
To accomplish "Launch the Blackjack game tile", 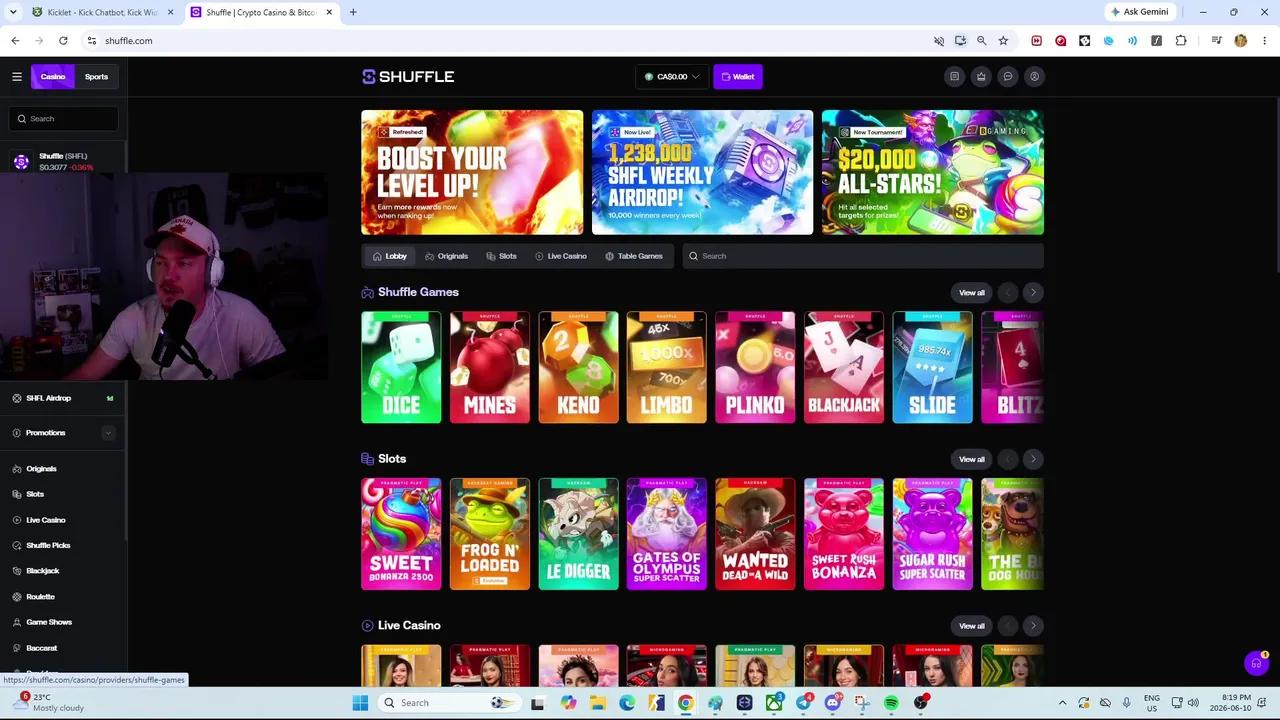I will 844,367.
